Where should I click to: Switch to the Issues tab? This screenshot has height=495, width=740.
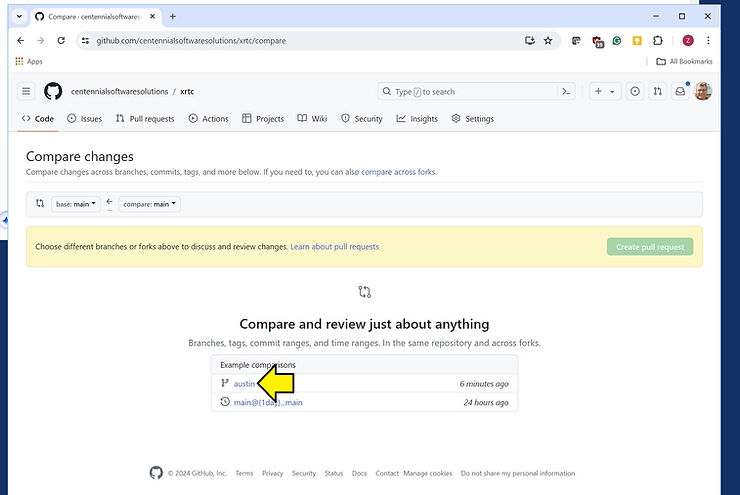click(x=85, y=119)
